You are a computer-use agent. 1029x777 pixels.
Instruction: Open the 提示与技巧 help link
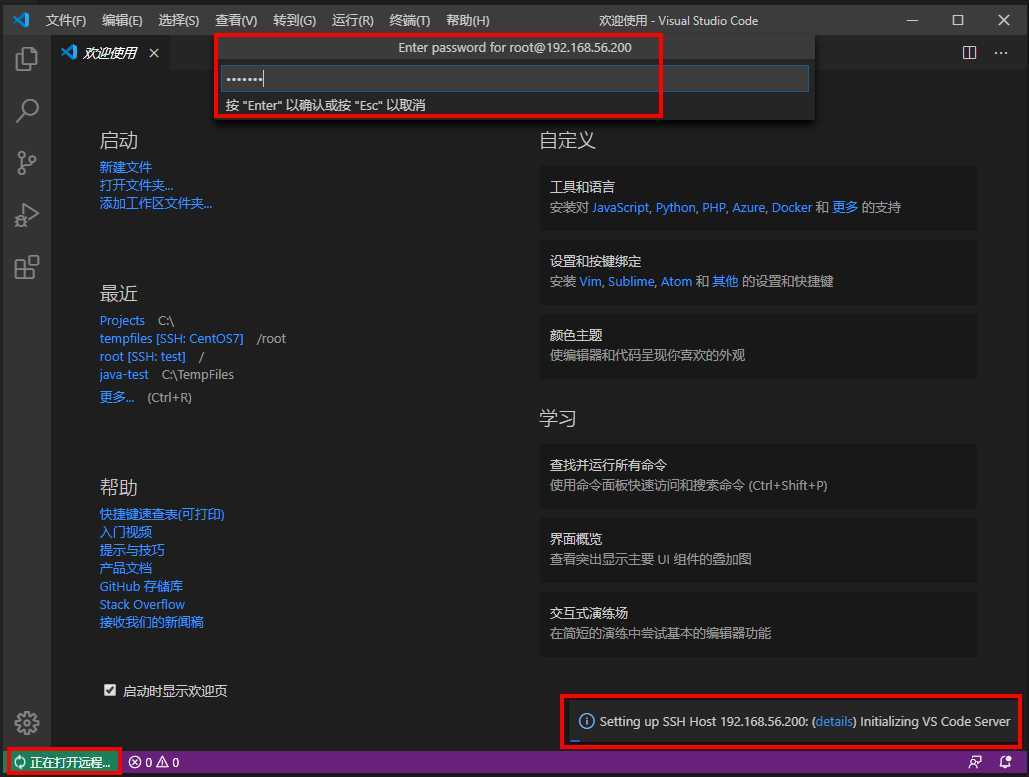pyautogui.click(x=132, y=550)
